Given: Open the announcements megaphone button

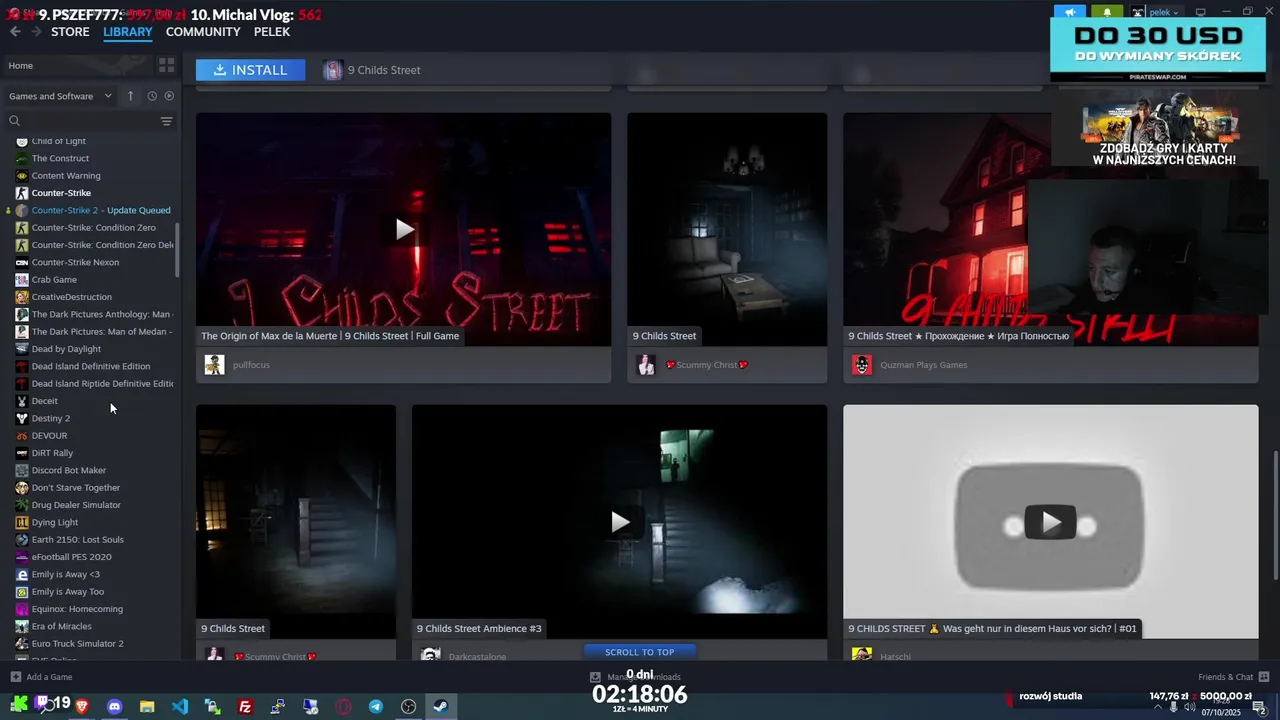Looking at the screenshot, I should point(1070,12).
